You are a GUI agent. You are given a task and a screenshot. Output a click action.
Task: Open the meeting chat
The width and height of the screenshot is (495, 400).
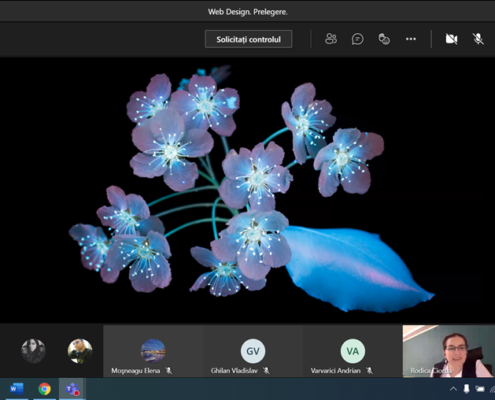(x=357, y=39)
